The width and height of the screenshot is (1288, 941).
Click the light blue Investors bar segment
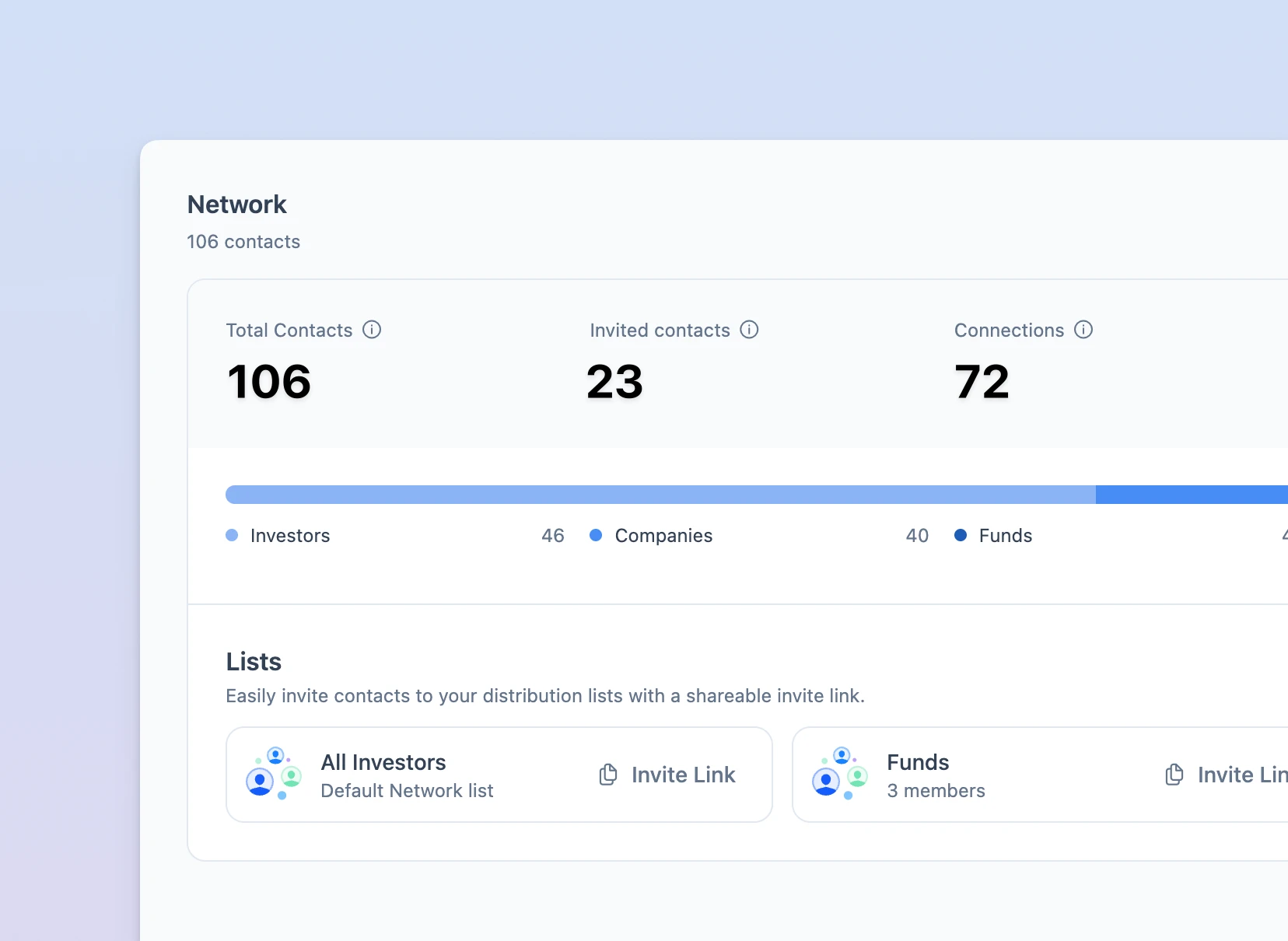tap(660, 495)
